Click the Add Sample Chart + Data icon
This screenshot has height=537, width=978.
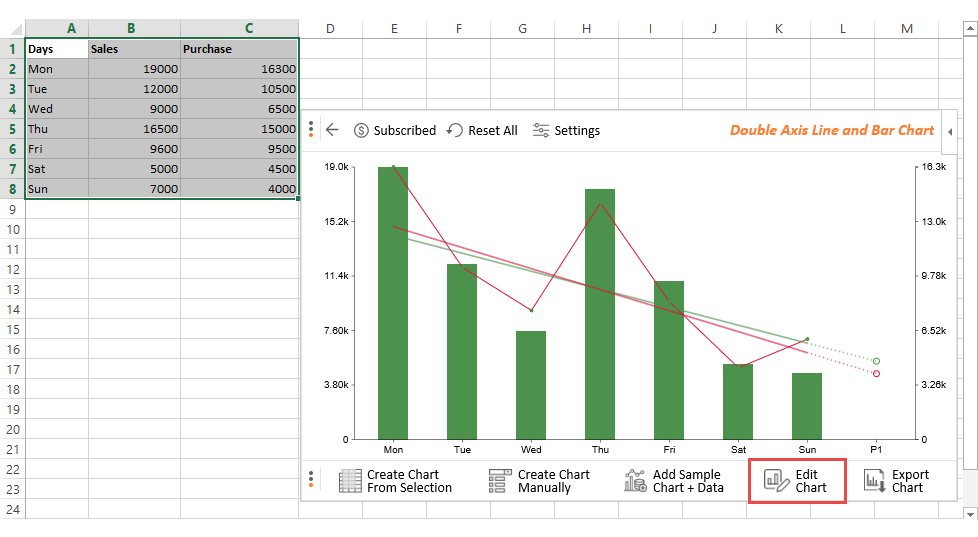tap(635, 481)
